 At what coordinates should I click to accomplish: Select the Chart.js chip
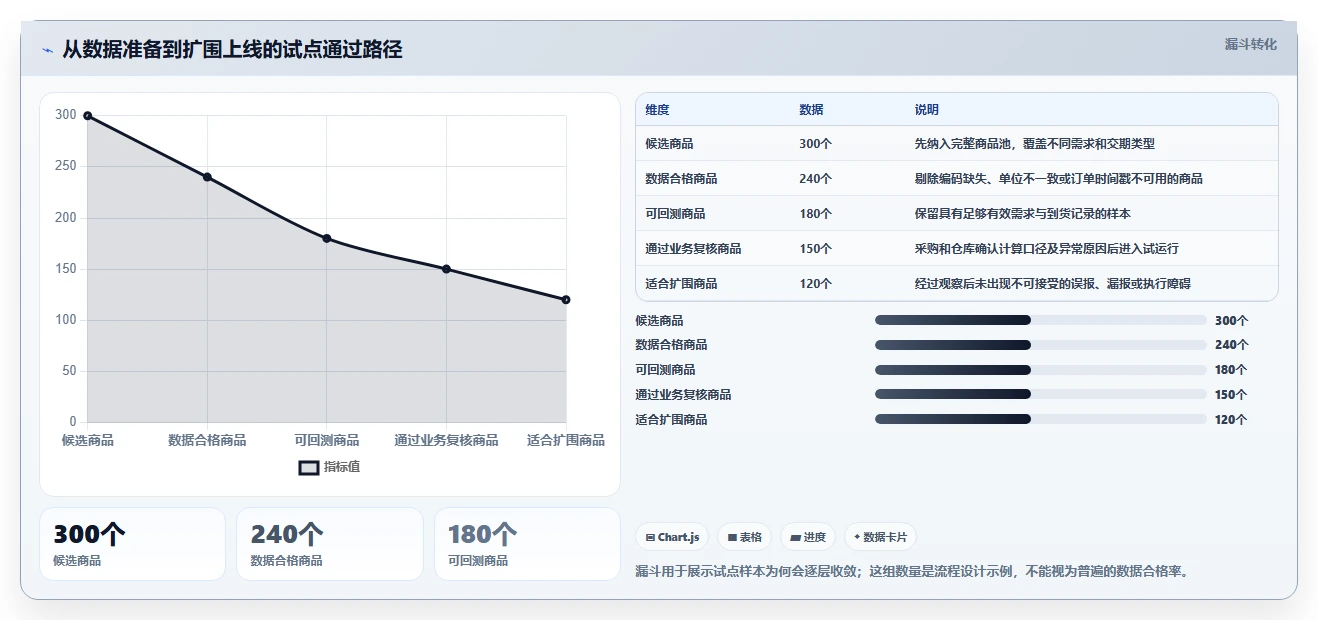672,537
